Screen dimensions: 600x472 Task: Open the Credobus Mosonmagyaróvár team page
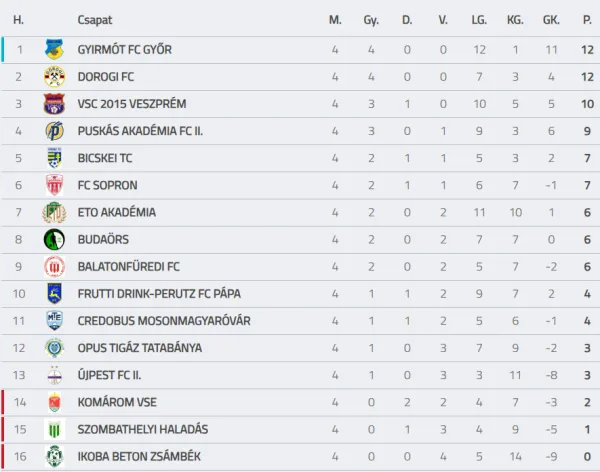pyautogui.click(x=163, y=321)
